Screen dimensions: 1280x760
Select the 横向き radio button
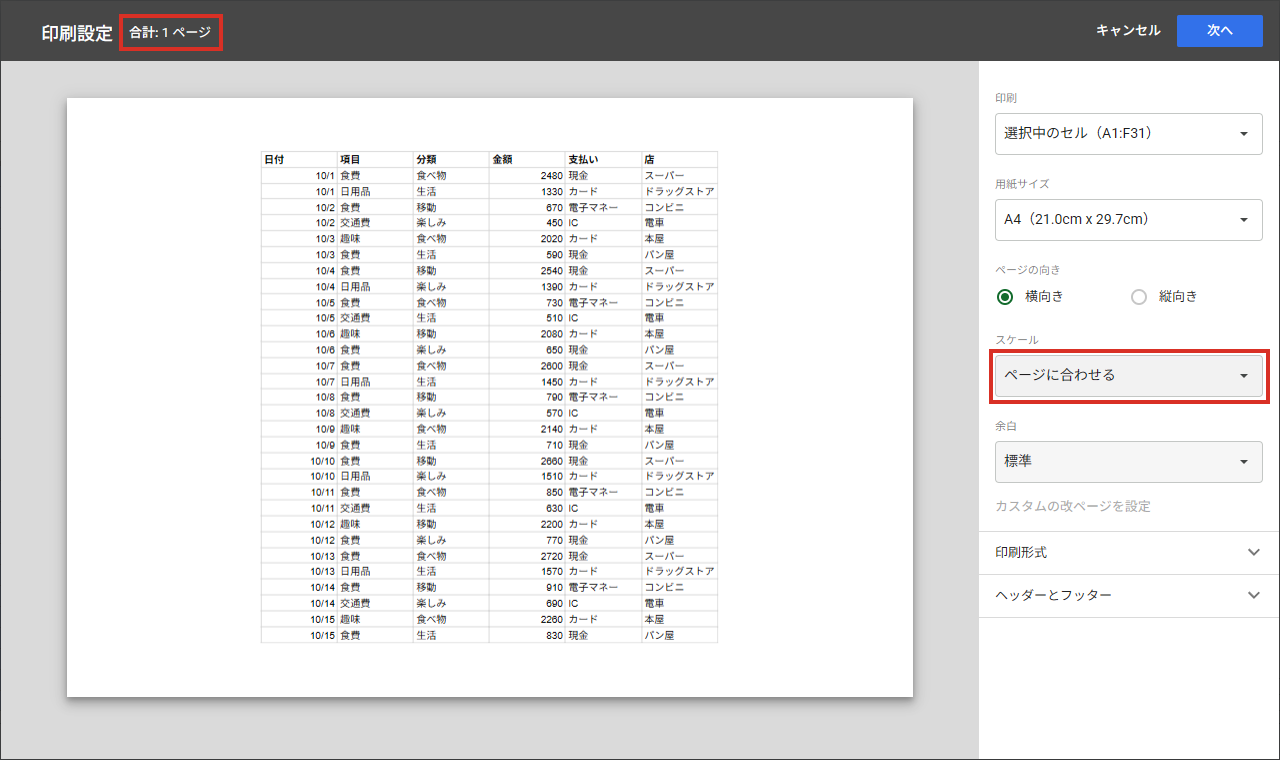pos(1005,297)
